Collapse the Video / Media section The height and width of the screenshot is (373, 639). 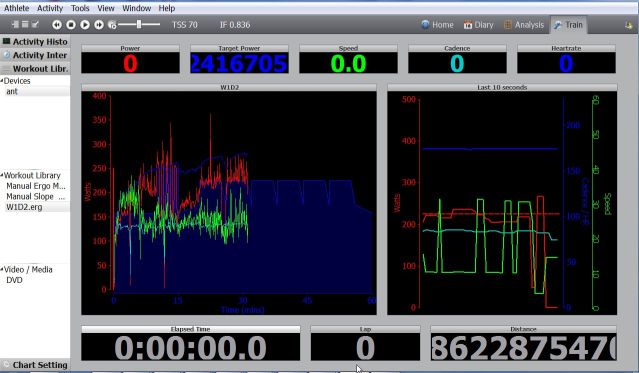pyautogui.click(x=2, y=269)
